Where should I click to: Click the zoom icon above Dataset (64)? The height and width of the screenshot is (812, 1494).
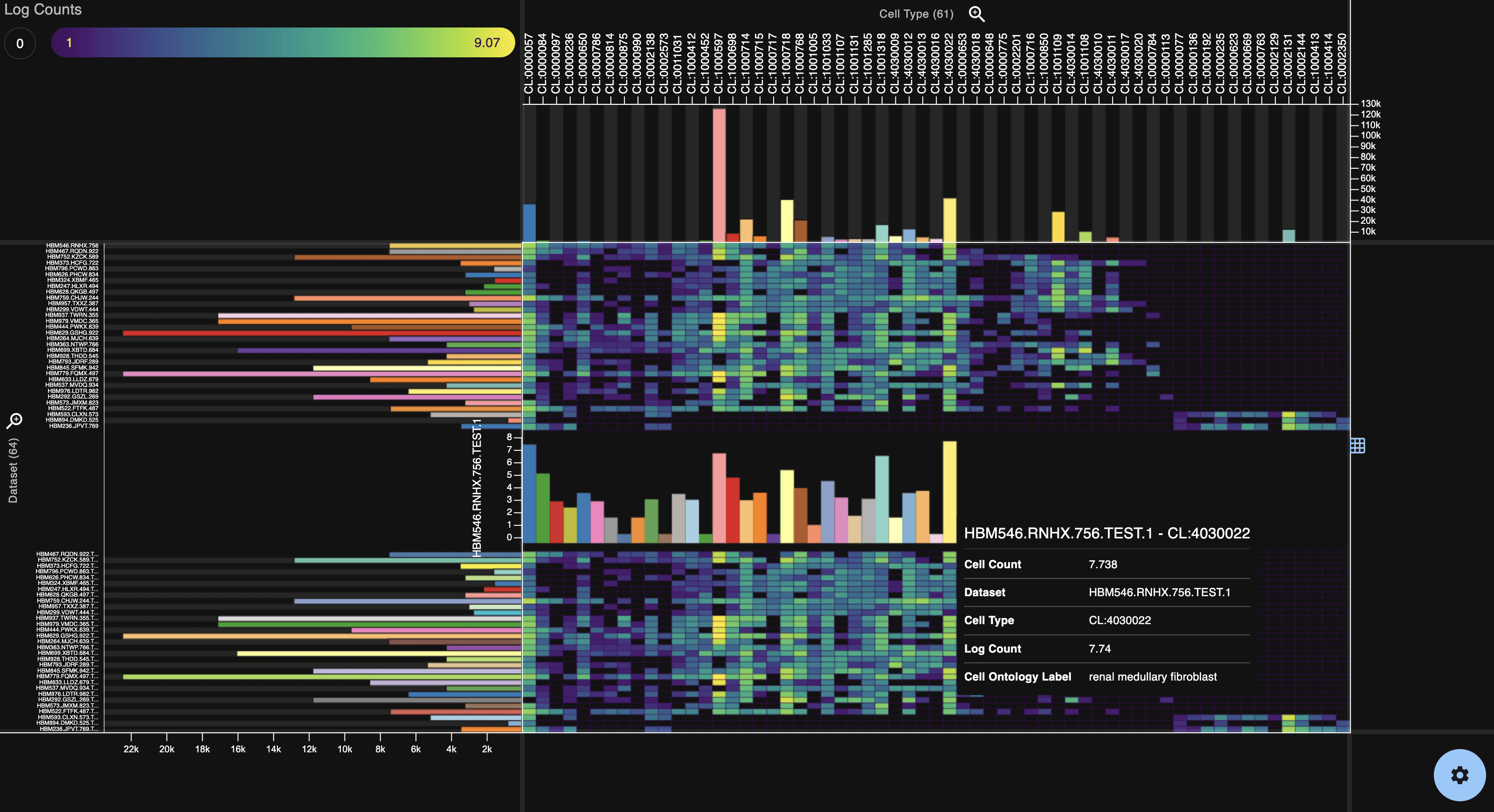(x=14, y=420)
